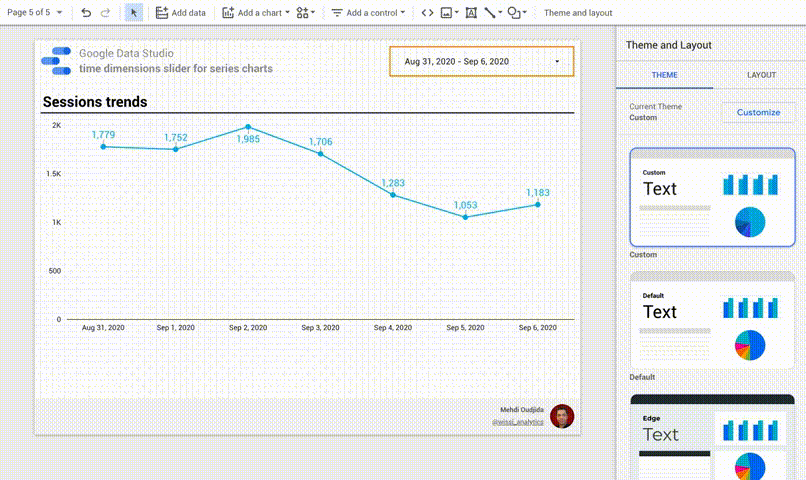Switch to the LAYOUT tab
This screenshot has width=806, height=480.
point(761,75)
